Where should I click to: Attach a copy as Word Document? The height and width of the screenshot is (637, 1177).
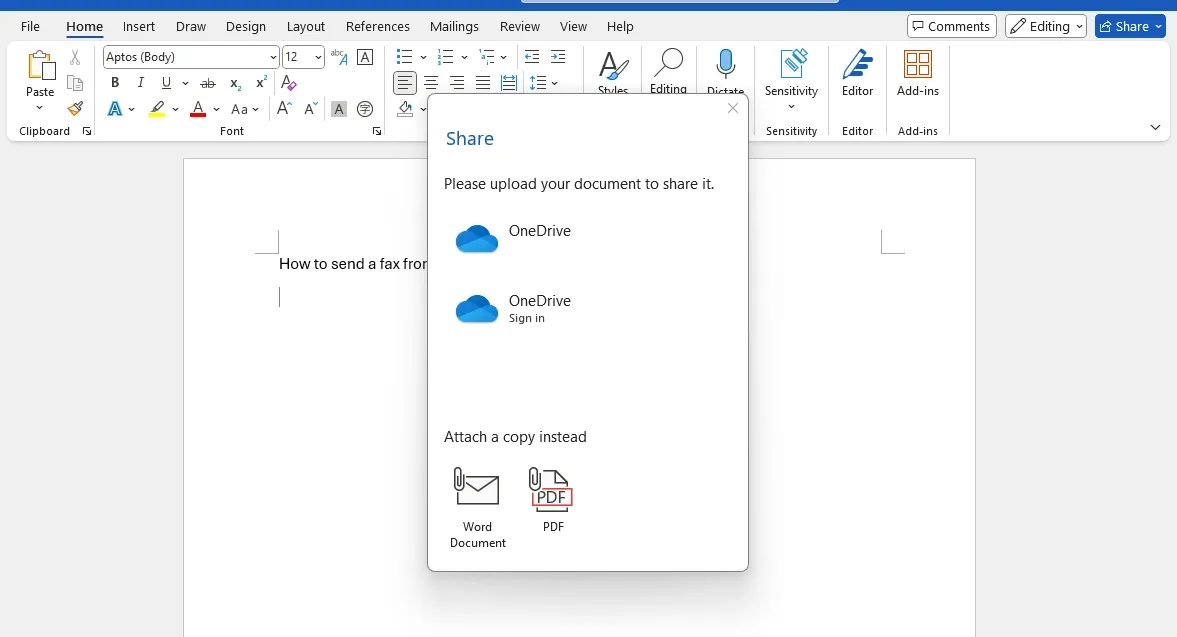[477, 507]
